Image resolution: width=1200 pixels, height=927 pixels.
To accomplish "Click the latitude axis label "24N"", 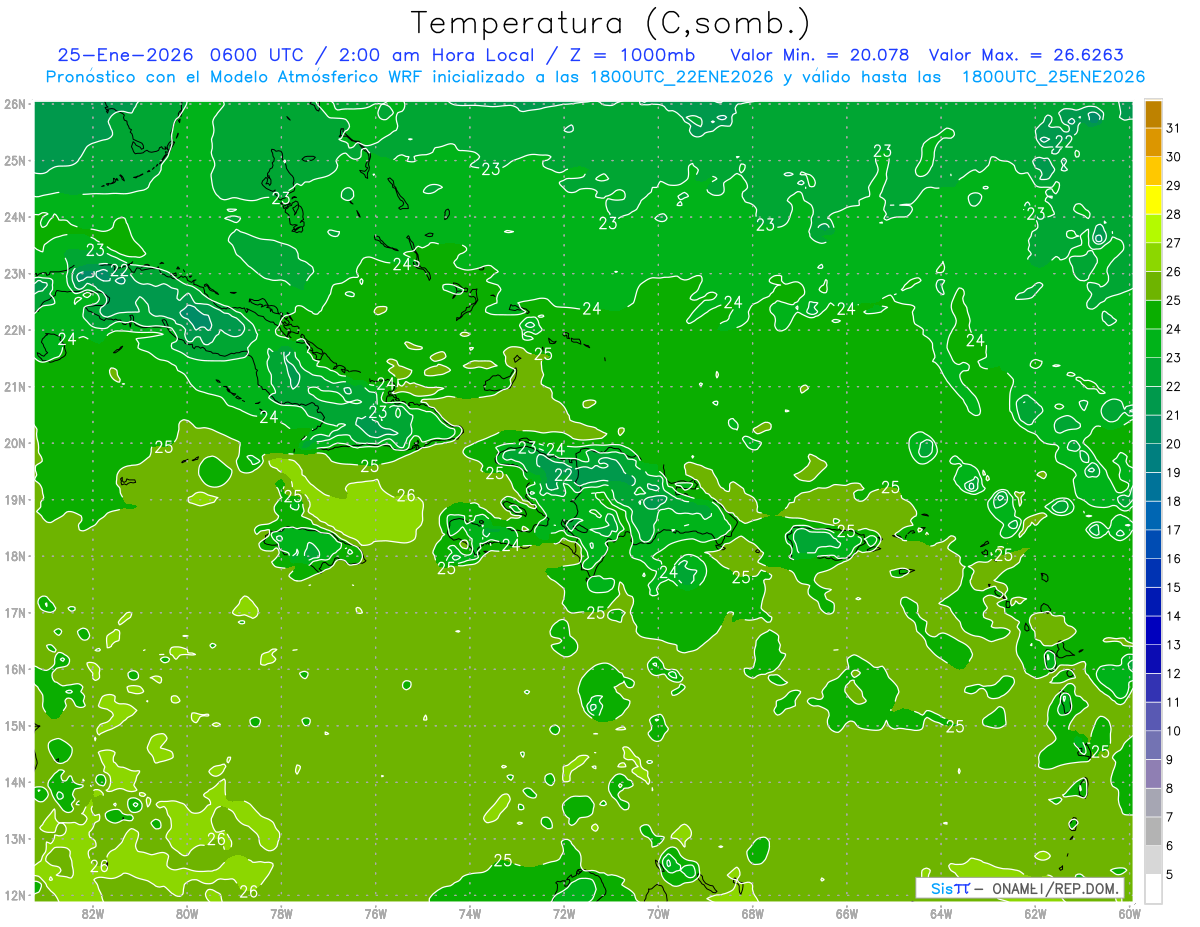I will coord(15,217).
